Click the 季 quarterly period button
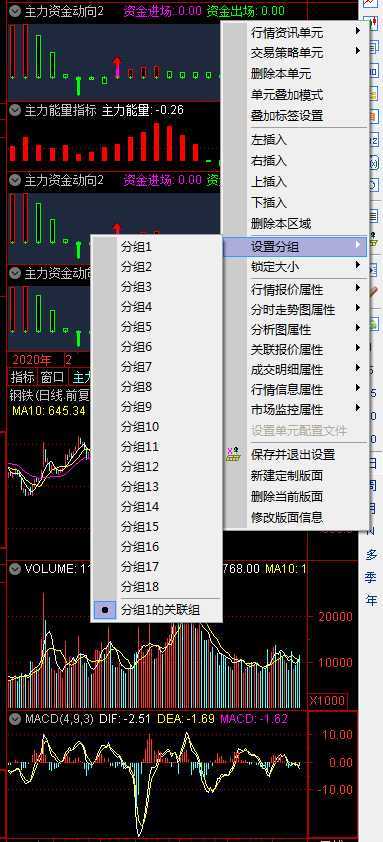This screenshot has width=383, height=842. tap(371, 577)
